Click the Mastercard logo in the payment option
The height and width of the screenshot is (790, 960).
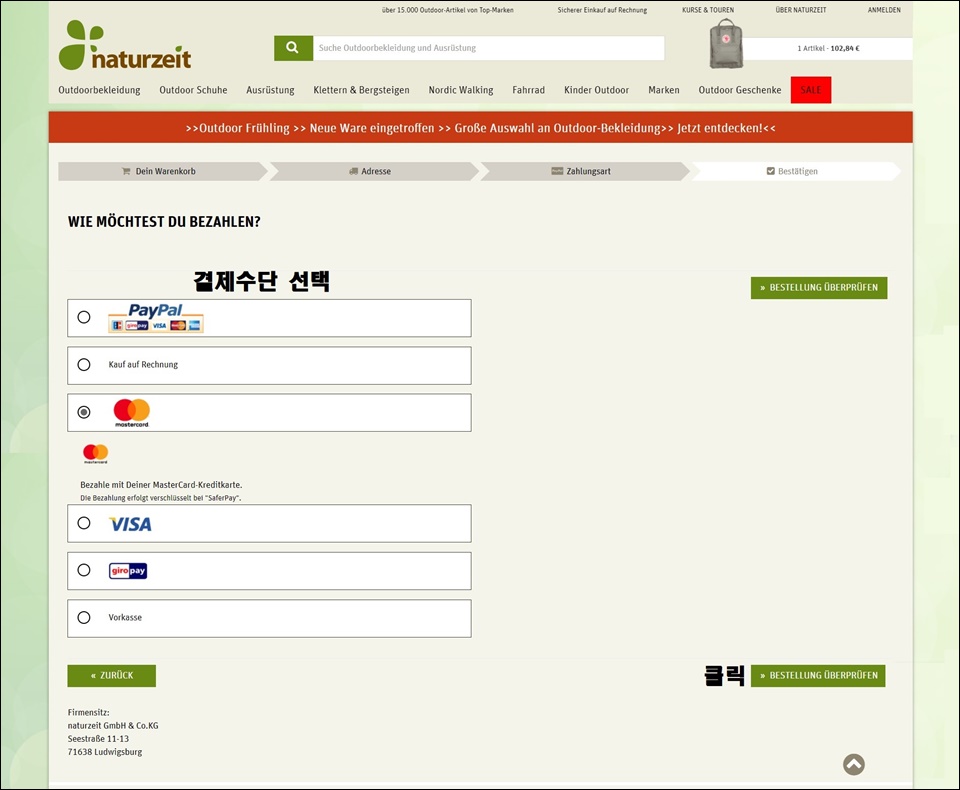tap(132, 413)
